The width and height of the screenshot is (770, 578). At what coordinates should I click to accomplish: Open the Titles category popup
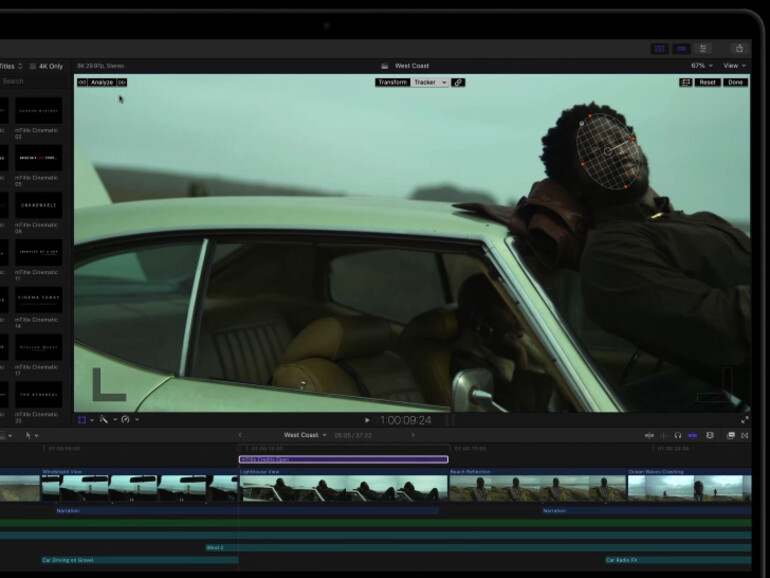coord(11,66)
